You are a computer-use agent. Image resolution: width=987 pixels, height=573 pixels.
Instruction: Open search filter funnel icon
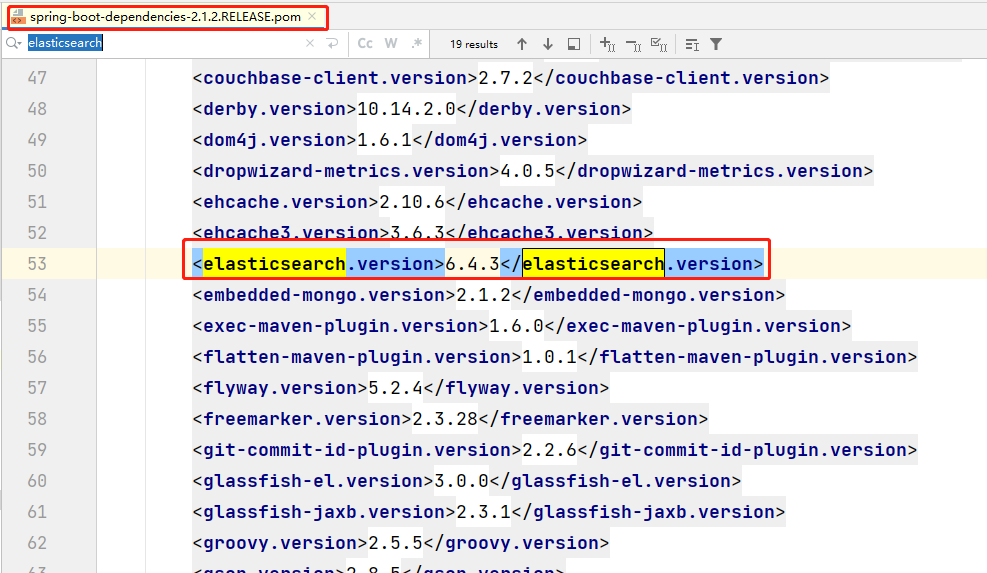coord(716,44)
